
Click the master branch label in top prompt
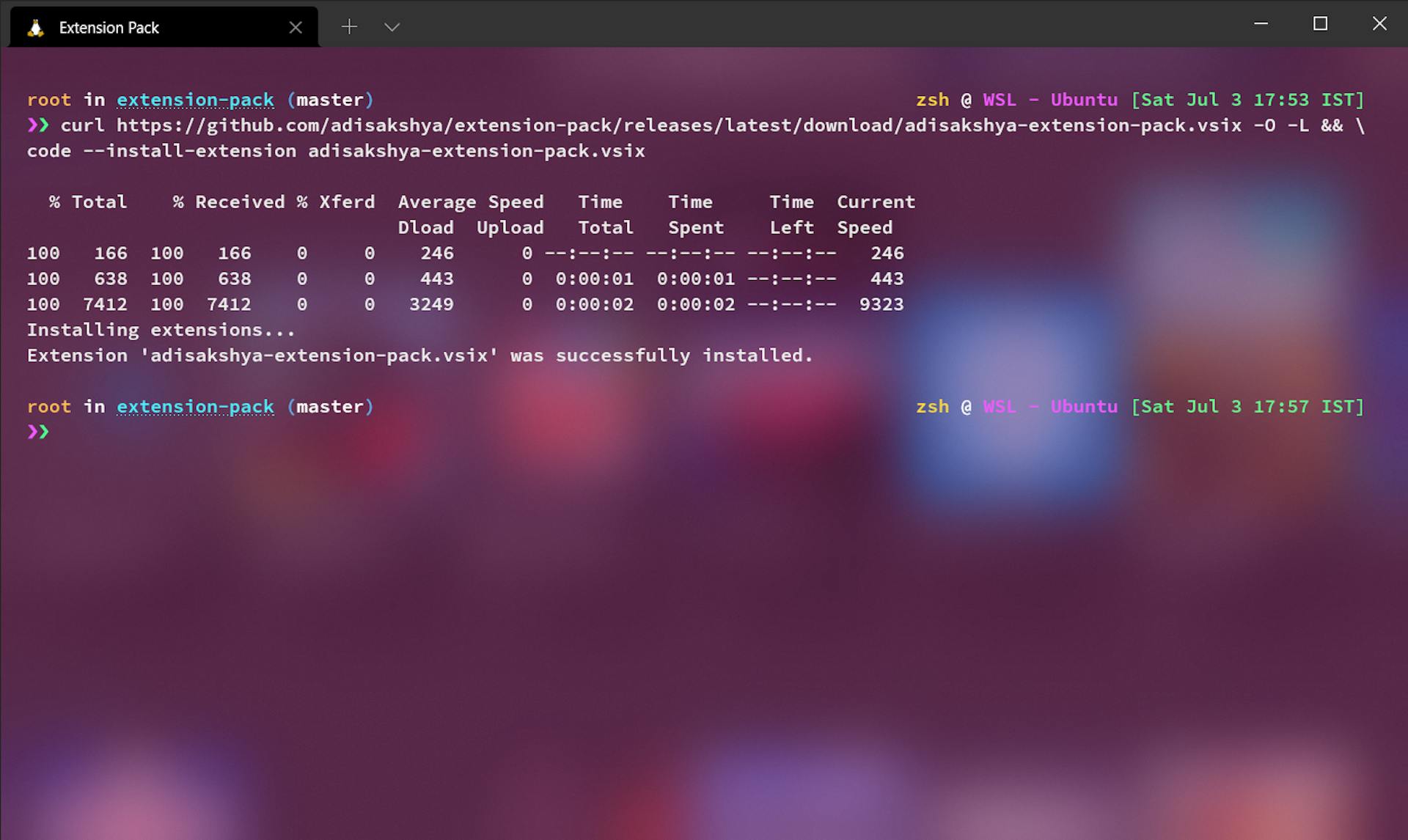pos(331,100)
